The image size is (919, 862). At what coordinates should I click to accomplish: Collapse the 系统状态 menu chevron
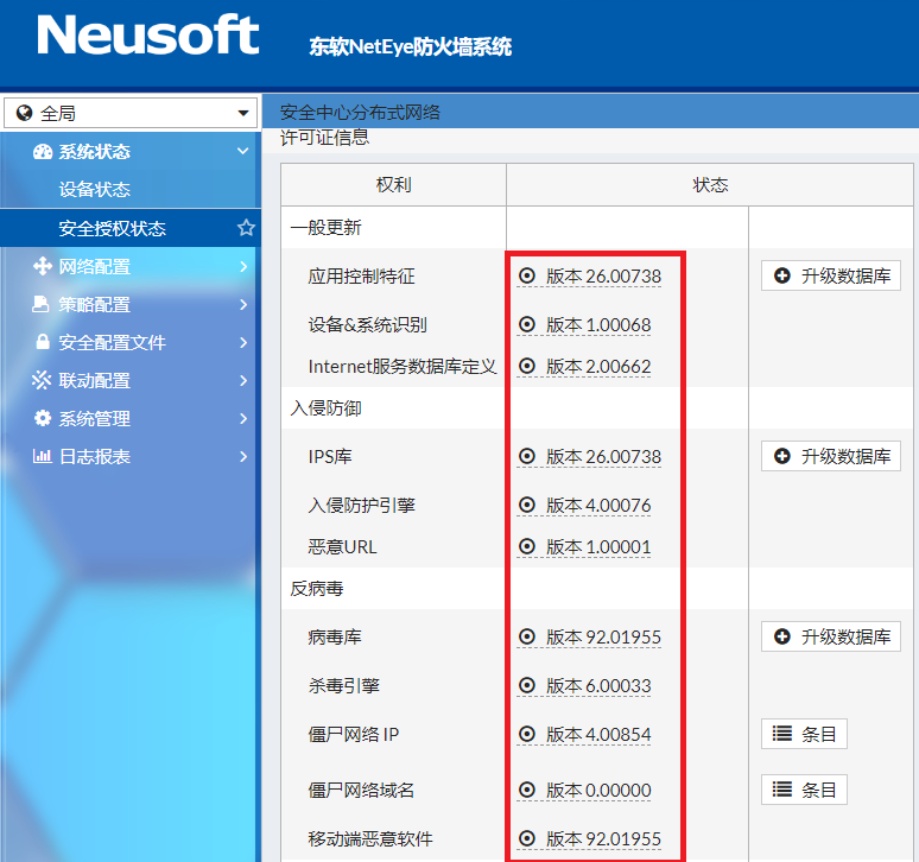pyautogui.click(x=242, y=152)
